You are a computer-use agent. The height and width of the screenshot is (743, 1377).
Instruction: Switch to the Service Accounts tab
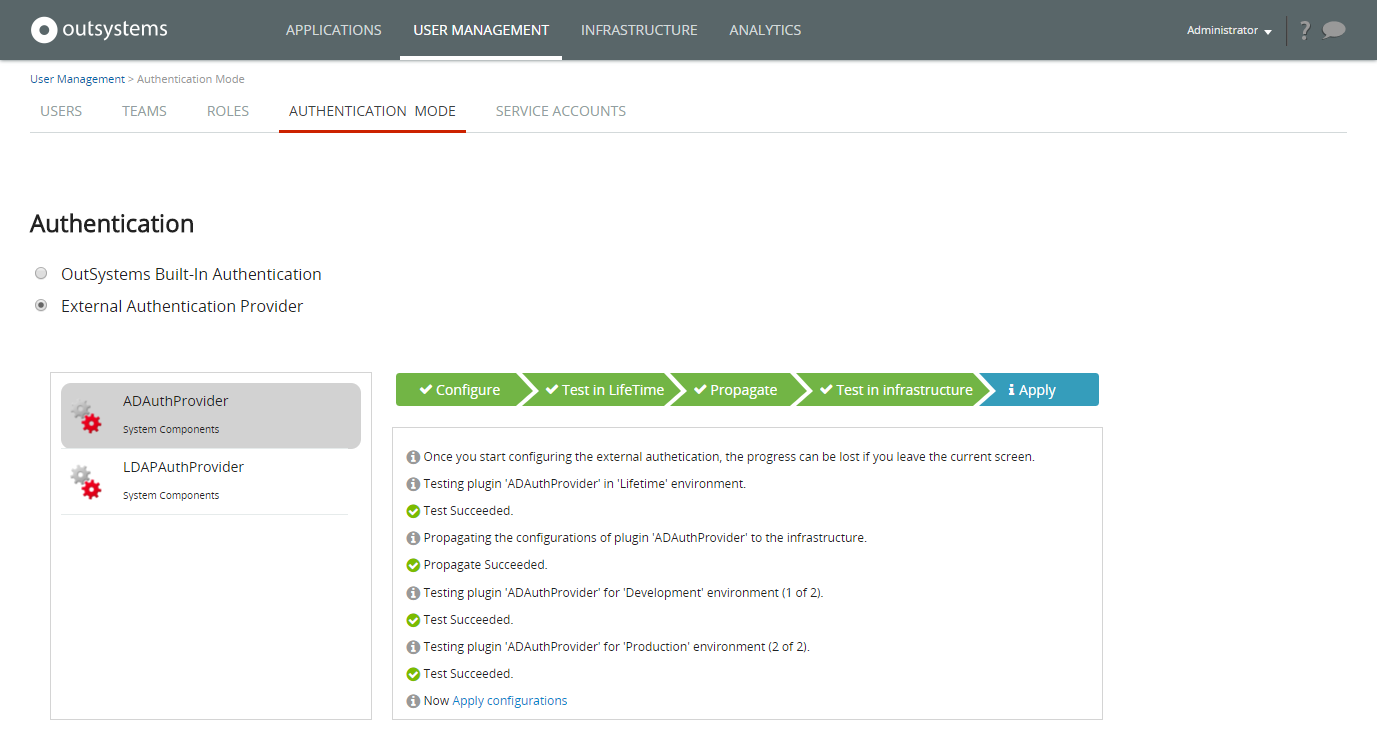click(x=560, y=111)
